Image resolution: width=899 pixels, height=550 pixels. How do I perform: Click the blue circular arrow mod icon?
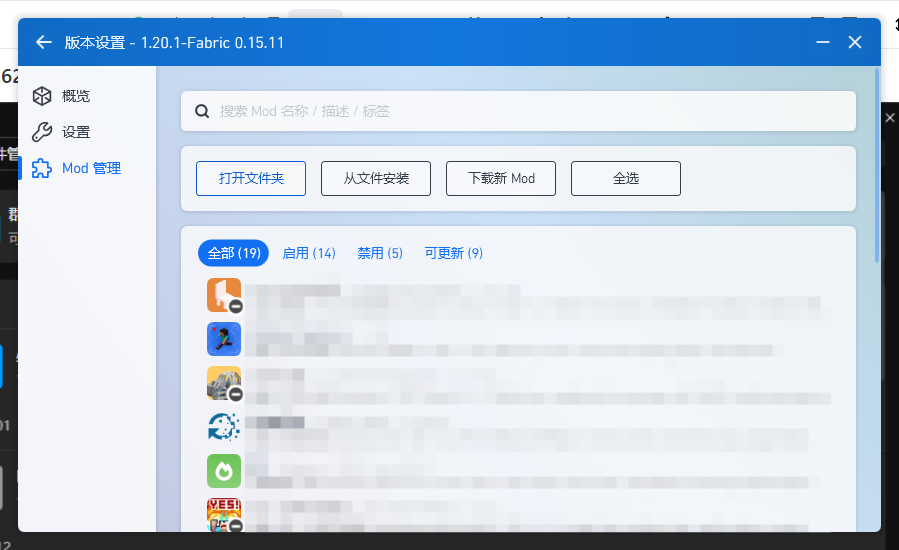tap(224, 427)
